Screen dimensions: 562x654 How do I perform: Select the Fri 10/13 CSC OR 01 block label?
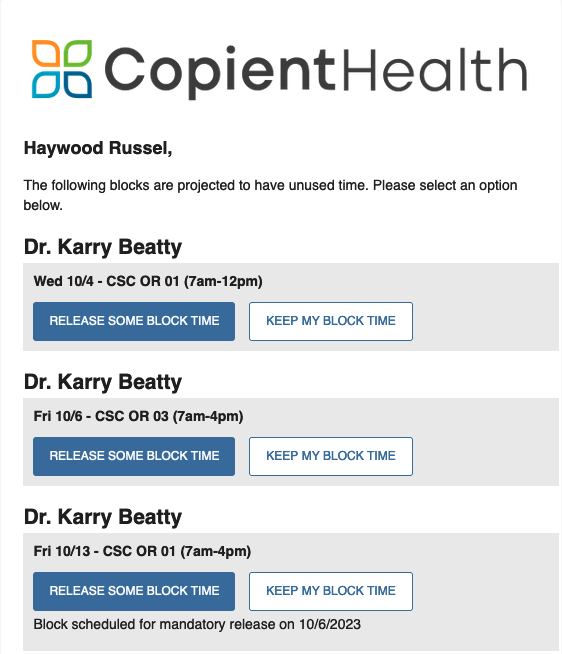(x=142, y=551)
